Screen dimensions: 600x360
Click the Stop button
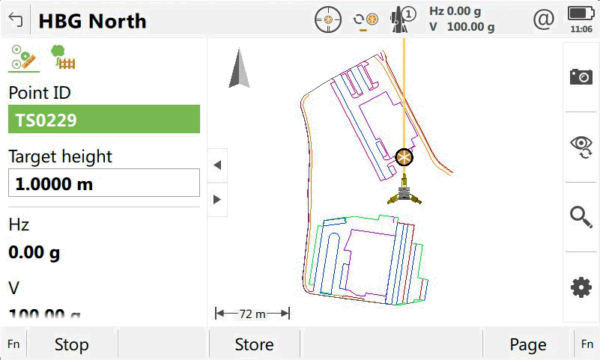click(x=72, y=344)
